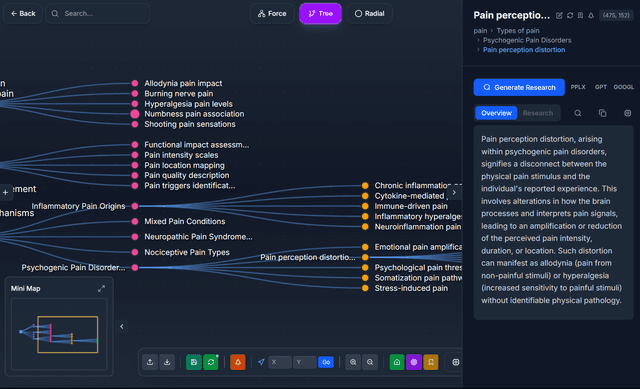Switch to Radial layout view
This screenshot has height=389, width=640.
point(369,13)
